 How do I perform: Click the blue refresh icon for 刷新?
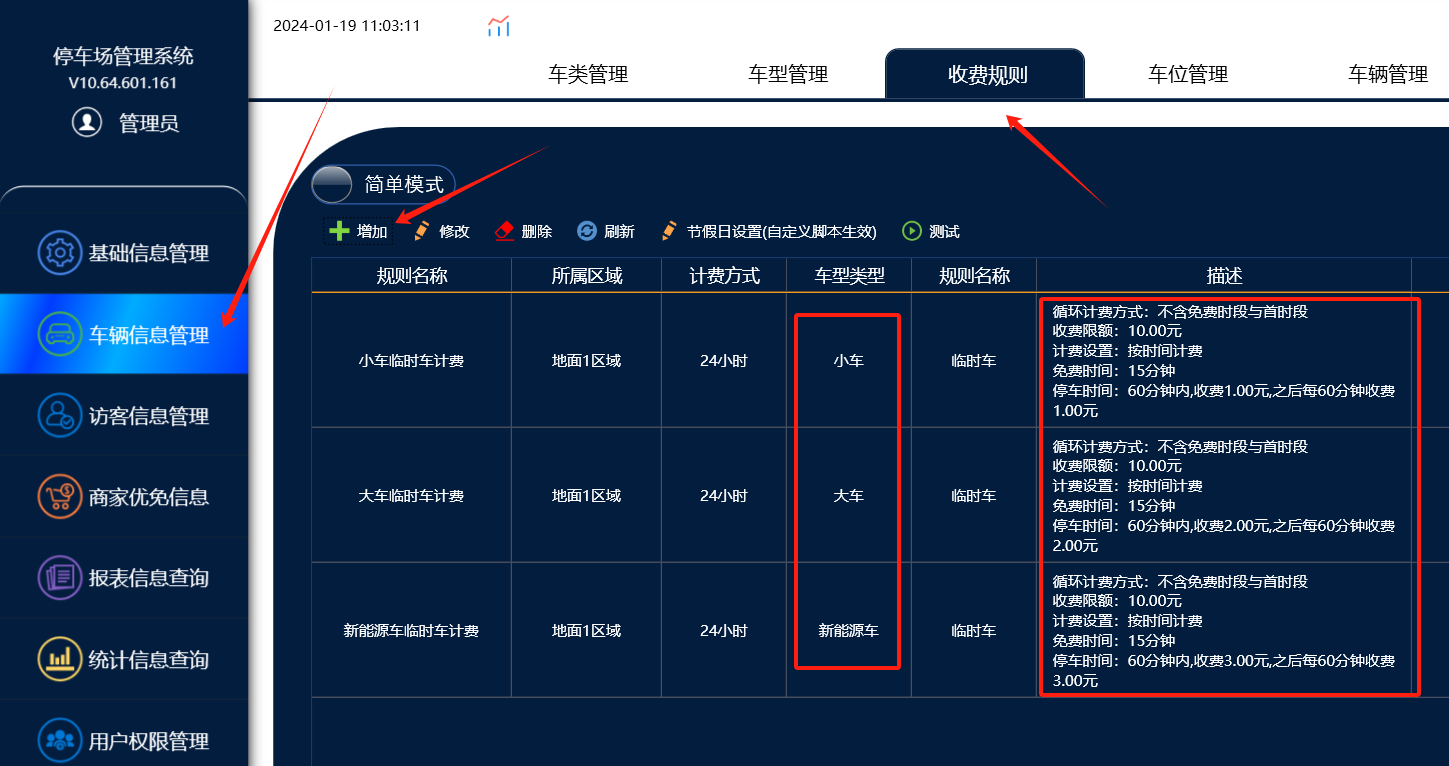587,231
